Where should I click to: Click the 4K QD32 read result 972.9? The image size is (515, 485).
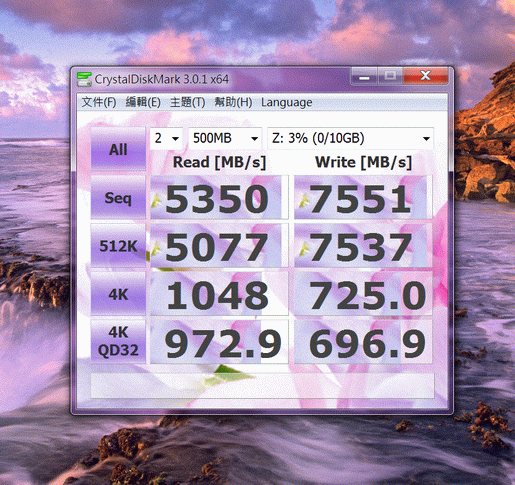click(219, 342)
